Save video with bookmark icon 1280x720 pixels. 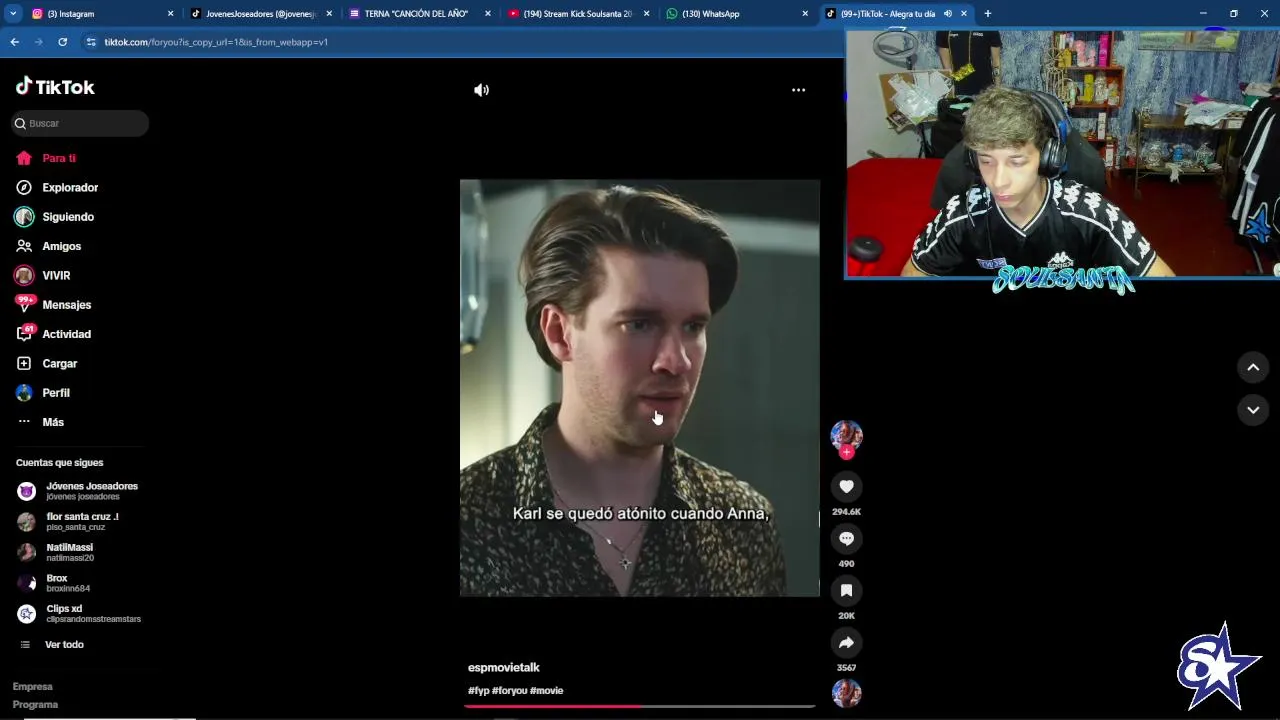point(846,590)
